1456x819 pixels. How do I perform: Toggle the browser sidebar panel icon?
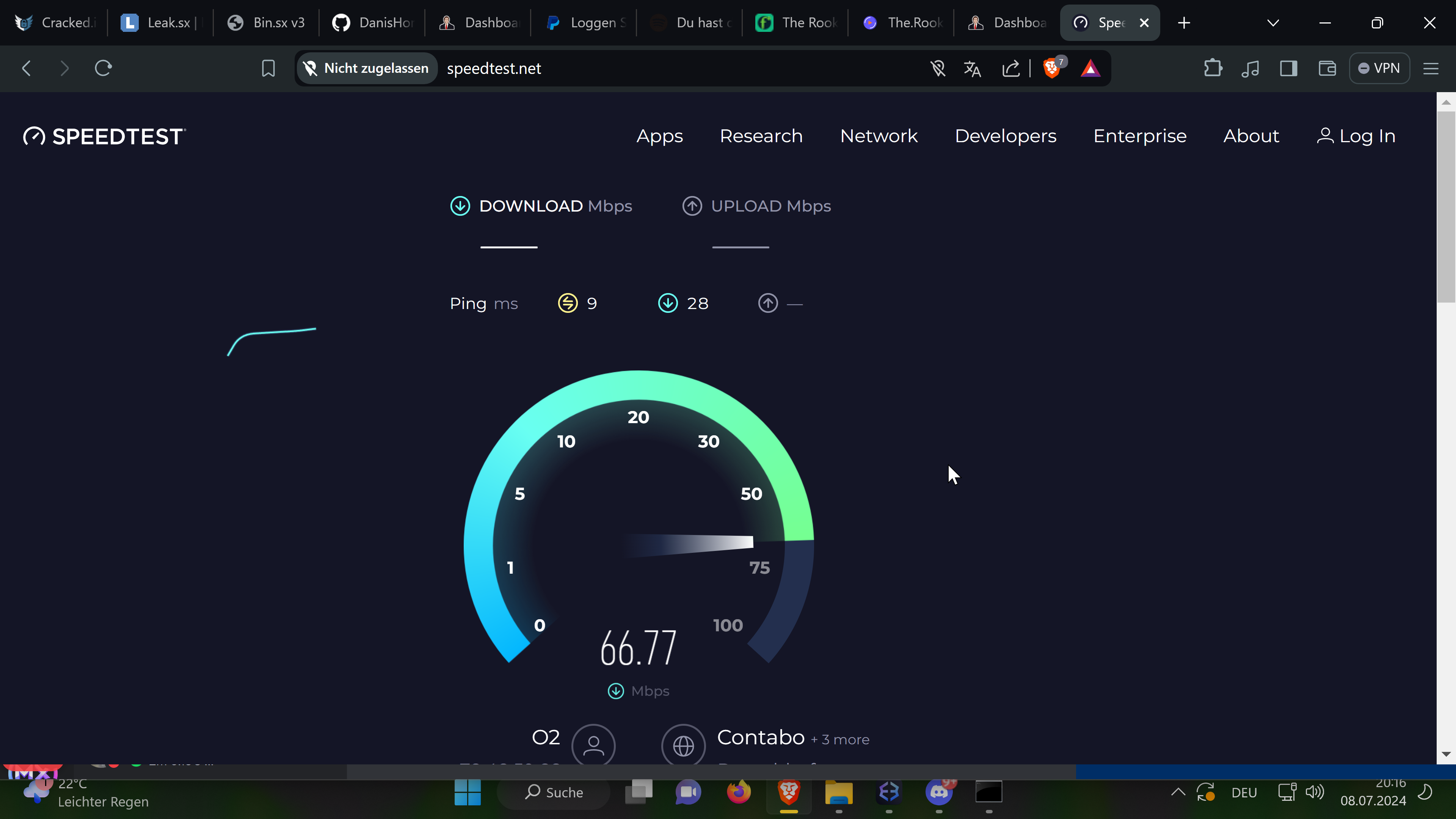click(1288, 68)
